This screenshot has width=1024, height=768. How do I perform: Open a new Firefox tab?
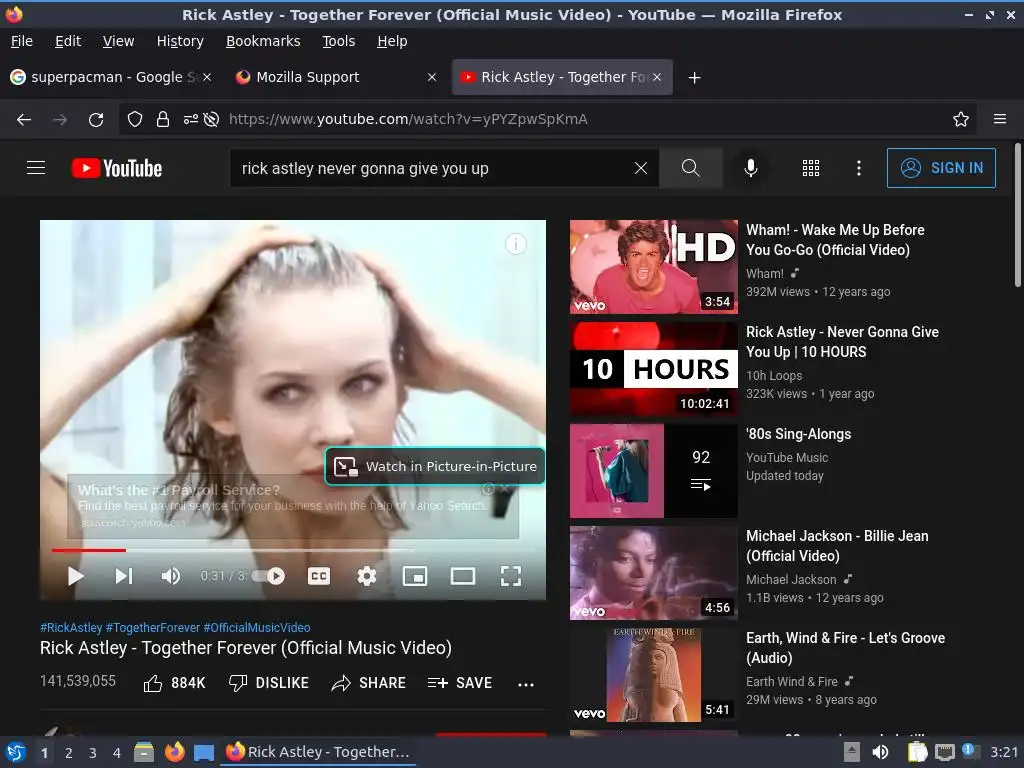694,78
